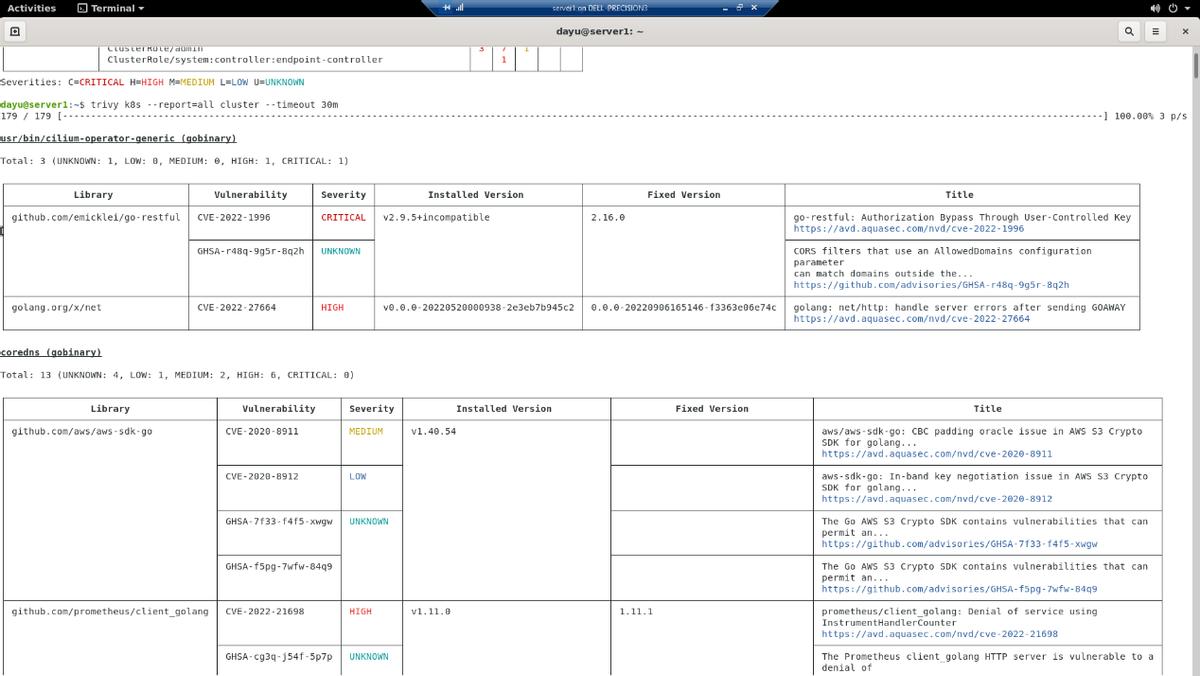Open link avd.aquasec.com/nvd/cve-2022-21698
Screen dimensions: 1200x676
pos(940,634)
